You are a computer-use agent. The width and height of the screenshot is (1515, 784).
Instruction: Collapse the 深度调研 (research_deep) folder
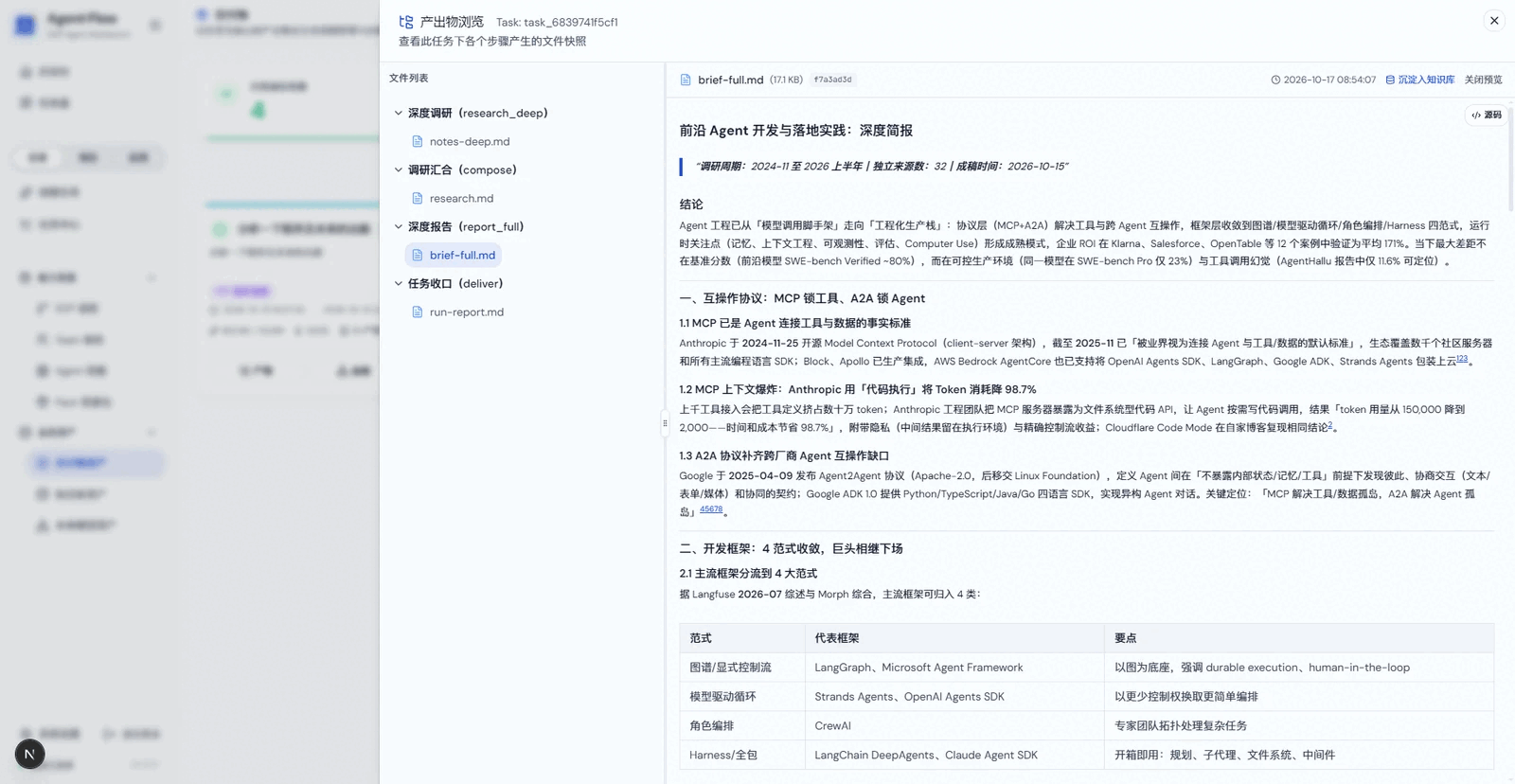coord(399,113)
